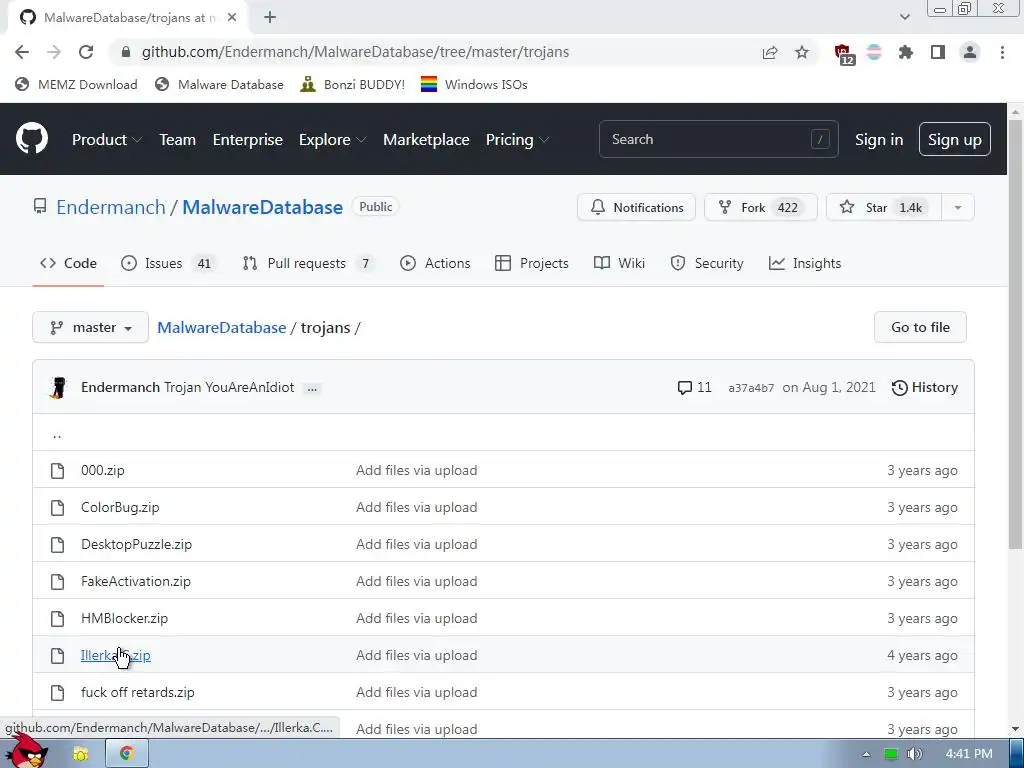Star the repository

[x=884, y=208]
